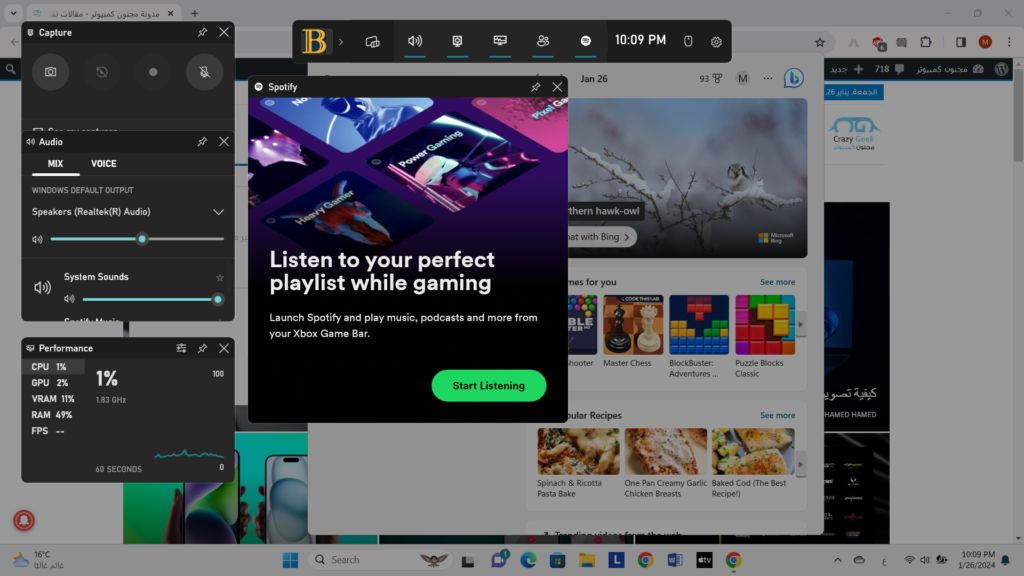The height and width of the screenshot is (576, 1024).
Task: Open Game Bar settings with the gear icon
Action: 716,41
